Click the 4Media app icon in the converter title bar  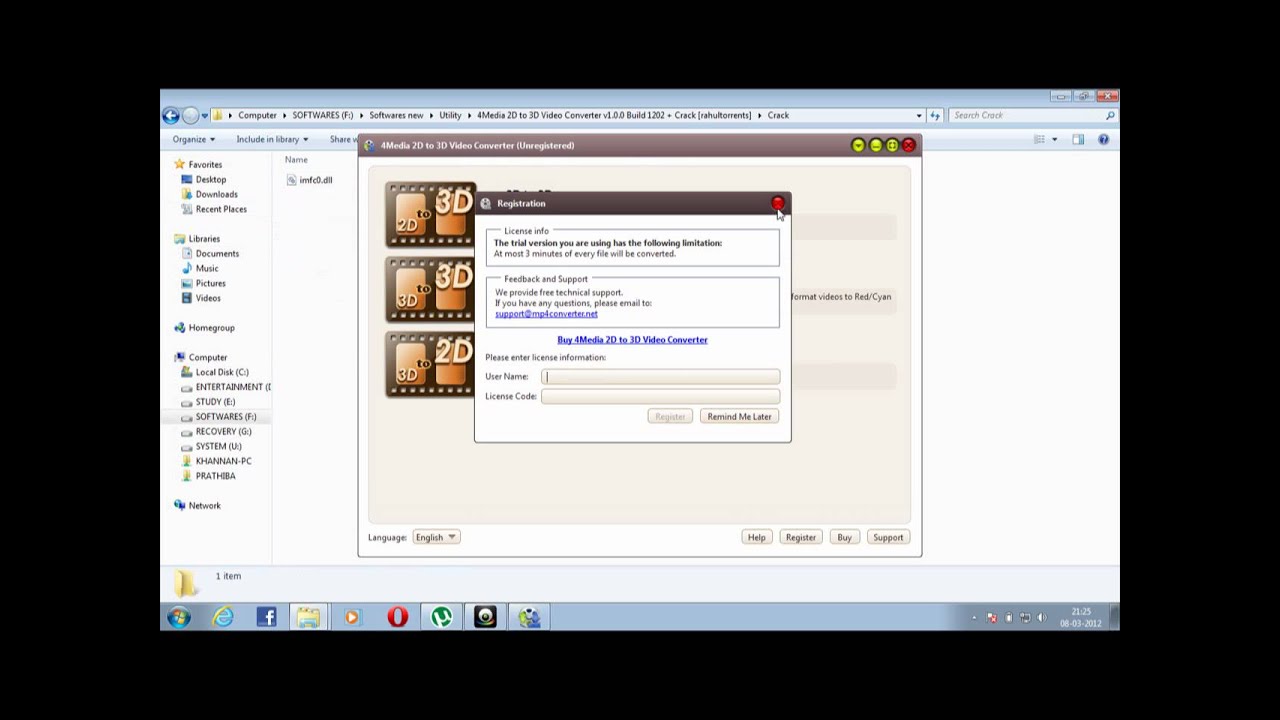click(x=370, y=146)
